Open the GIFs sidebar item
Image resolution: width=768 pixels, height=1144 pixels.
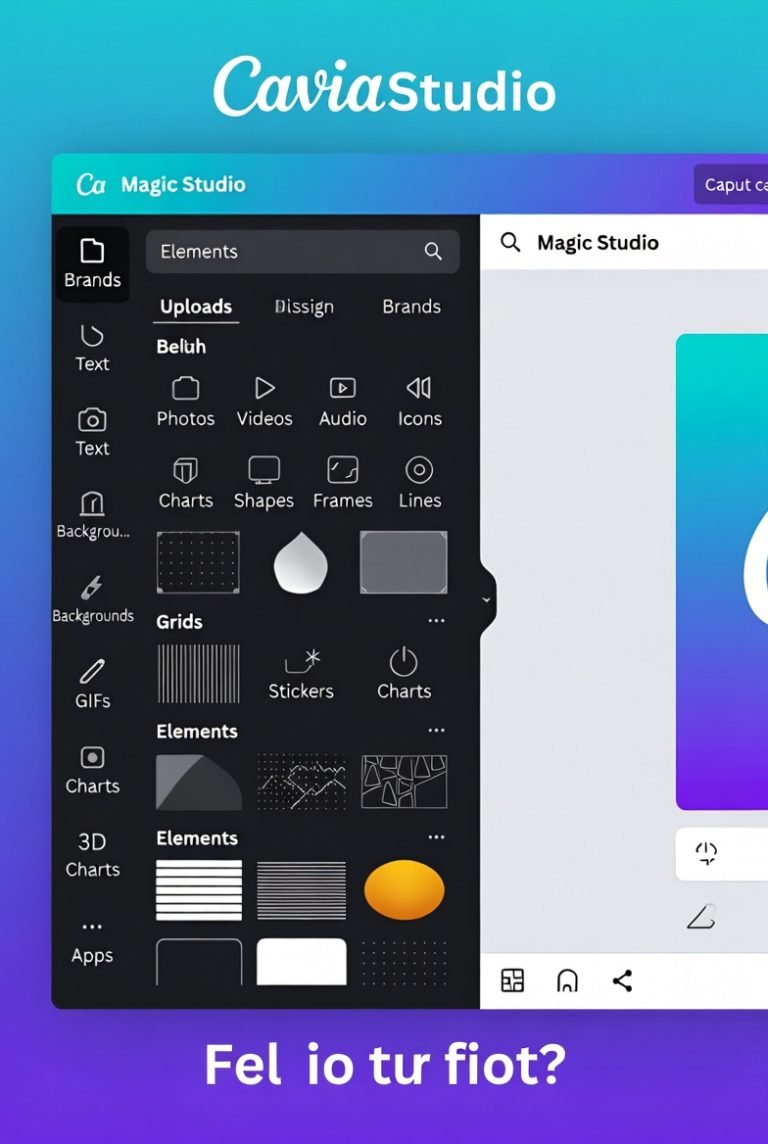pyautogui.click(x=93, y=684)
